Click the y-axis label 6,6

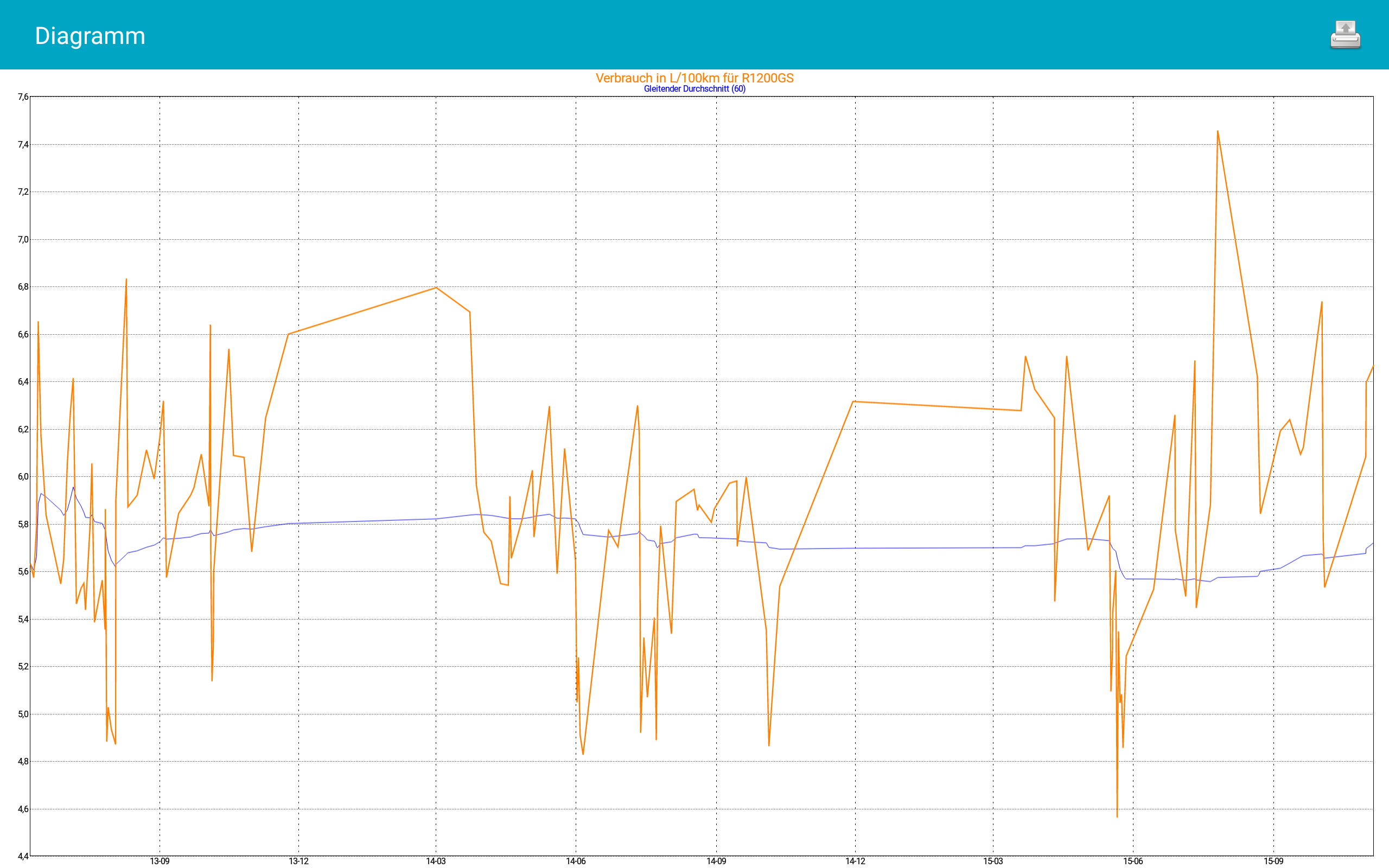(x=23, y=334)
